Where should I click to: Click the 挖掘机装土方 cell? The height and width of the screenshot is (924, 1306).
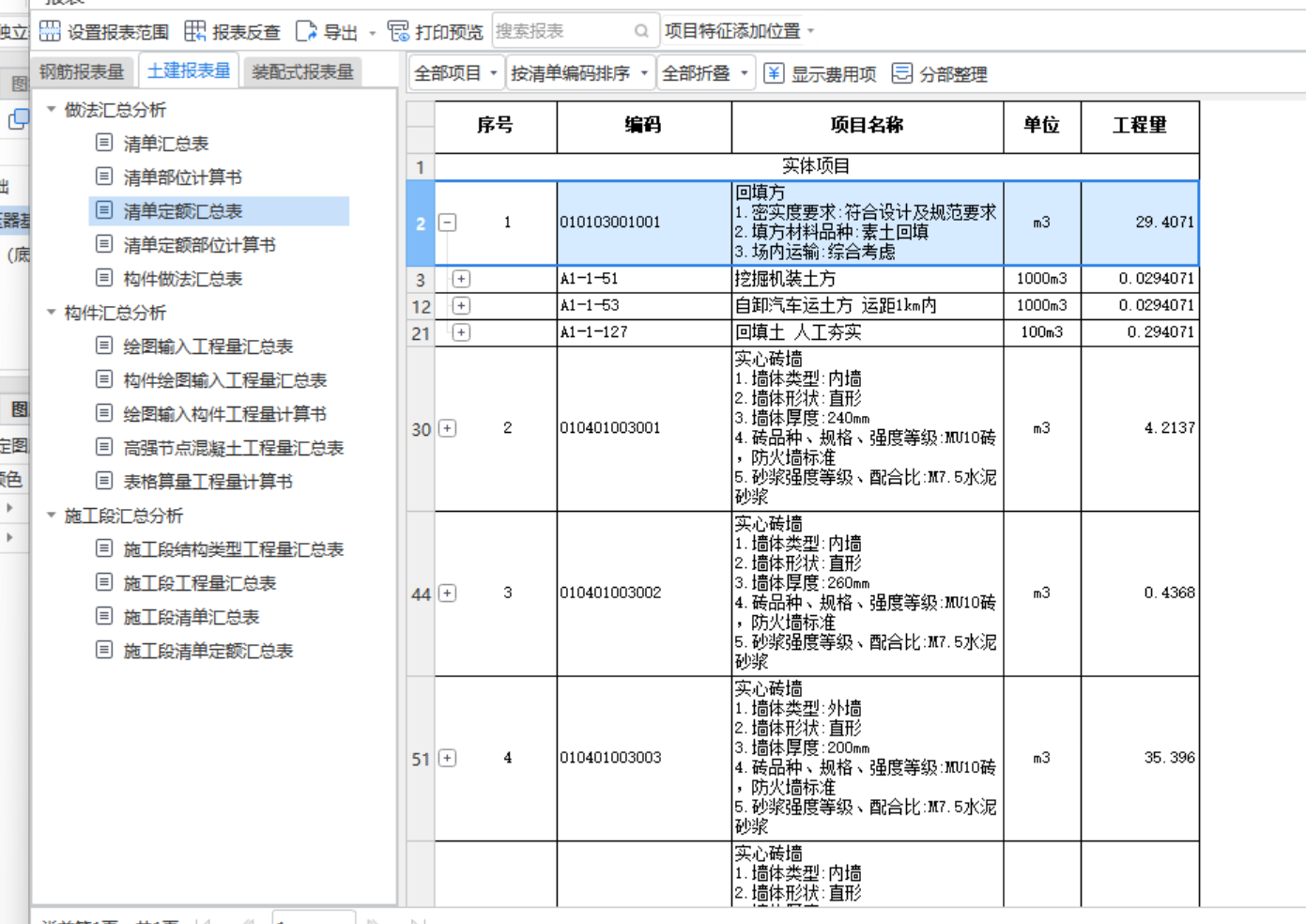(x=868, y=279)
